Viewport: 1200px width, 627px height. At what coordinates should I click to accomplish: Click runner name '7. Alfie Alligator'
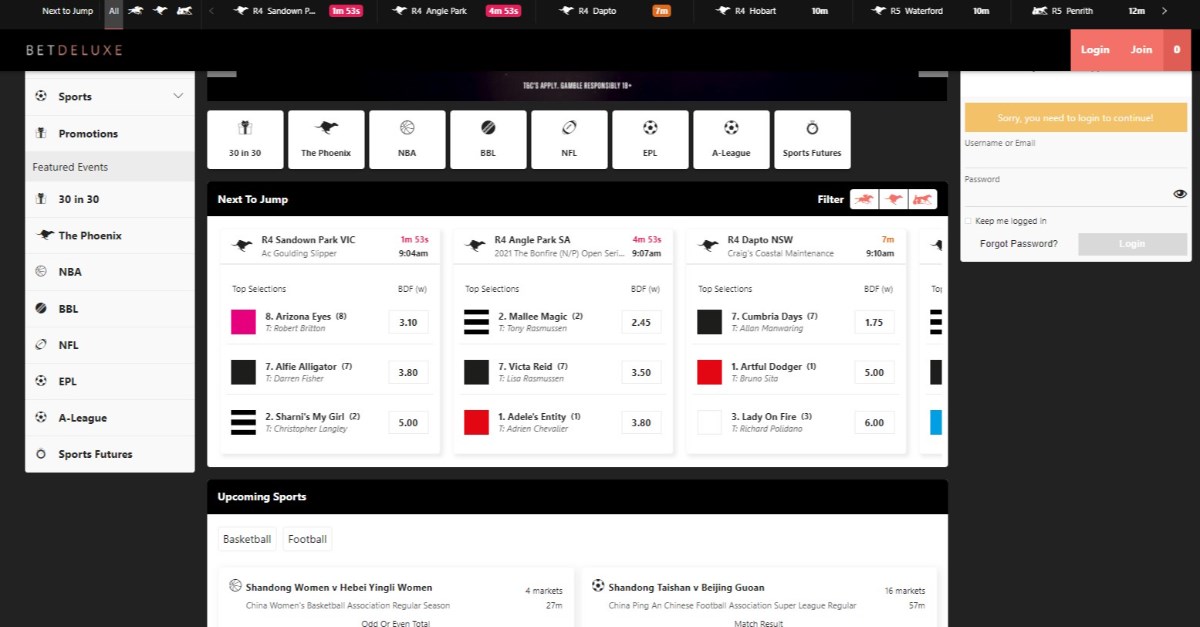(x=301, y=367)
